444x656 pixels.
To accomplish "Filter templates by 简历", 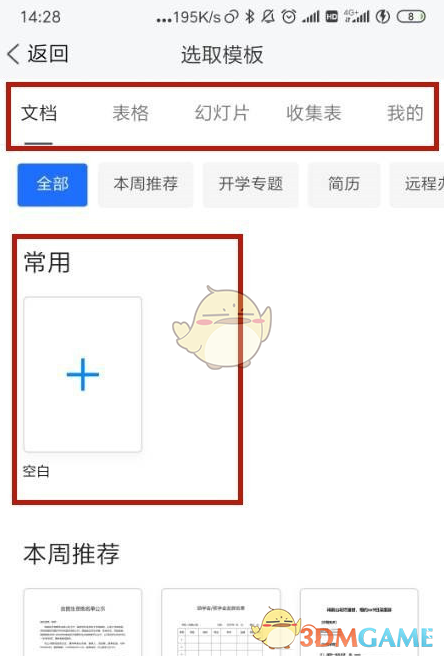I will pos(344,184).
